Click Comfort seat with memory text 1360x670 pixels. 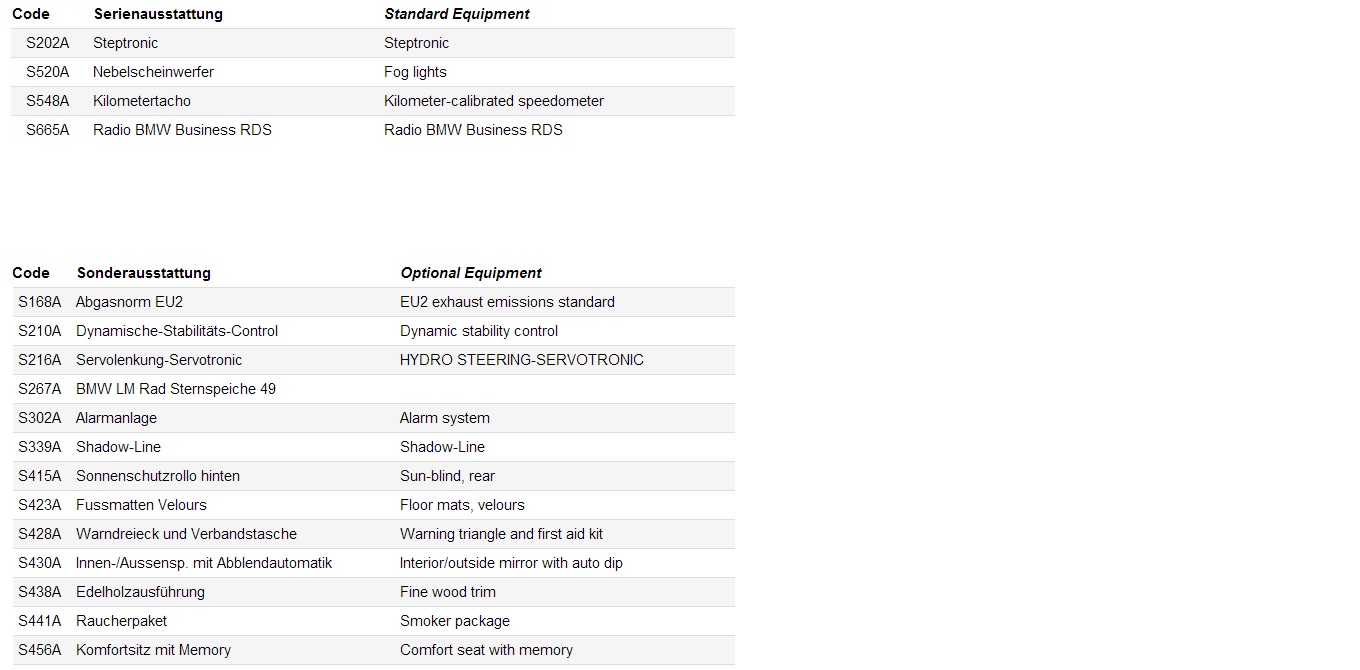(x=486, y=650)
